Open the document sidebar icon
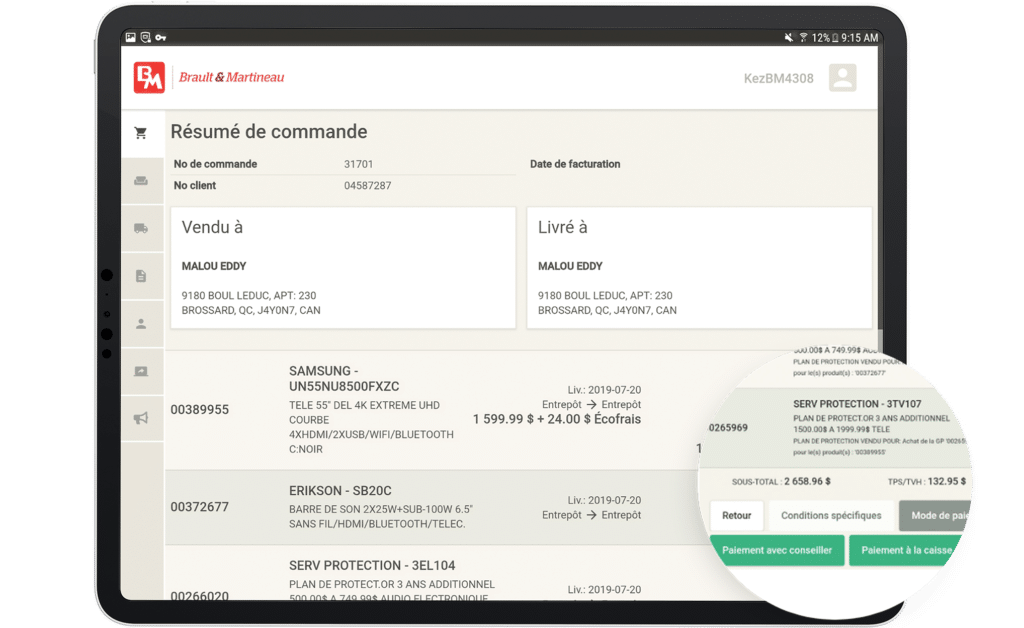Viewport: 1024px width, 628px height. click(141, 276)
